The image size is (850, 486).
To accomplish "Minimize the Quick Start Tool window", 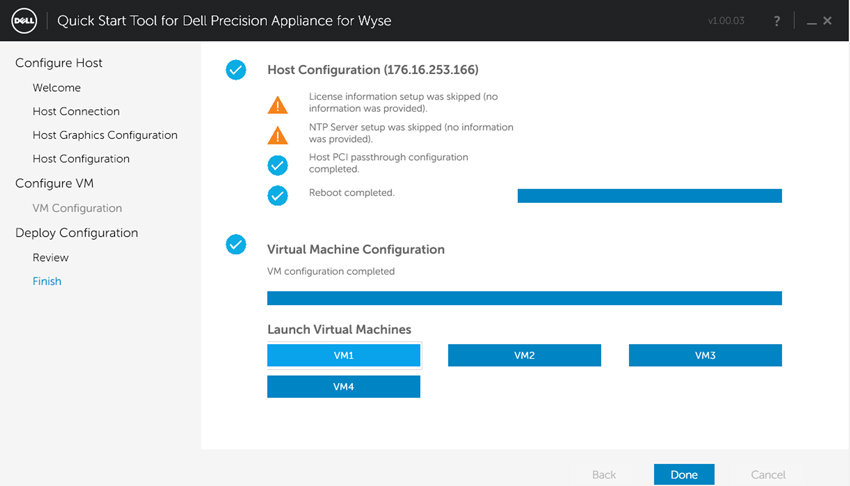I will [812, 23].
